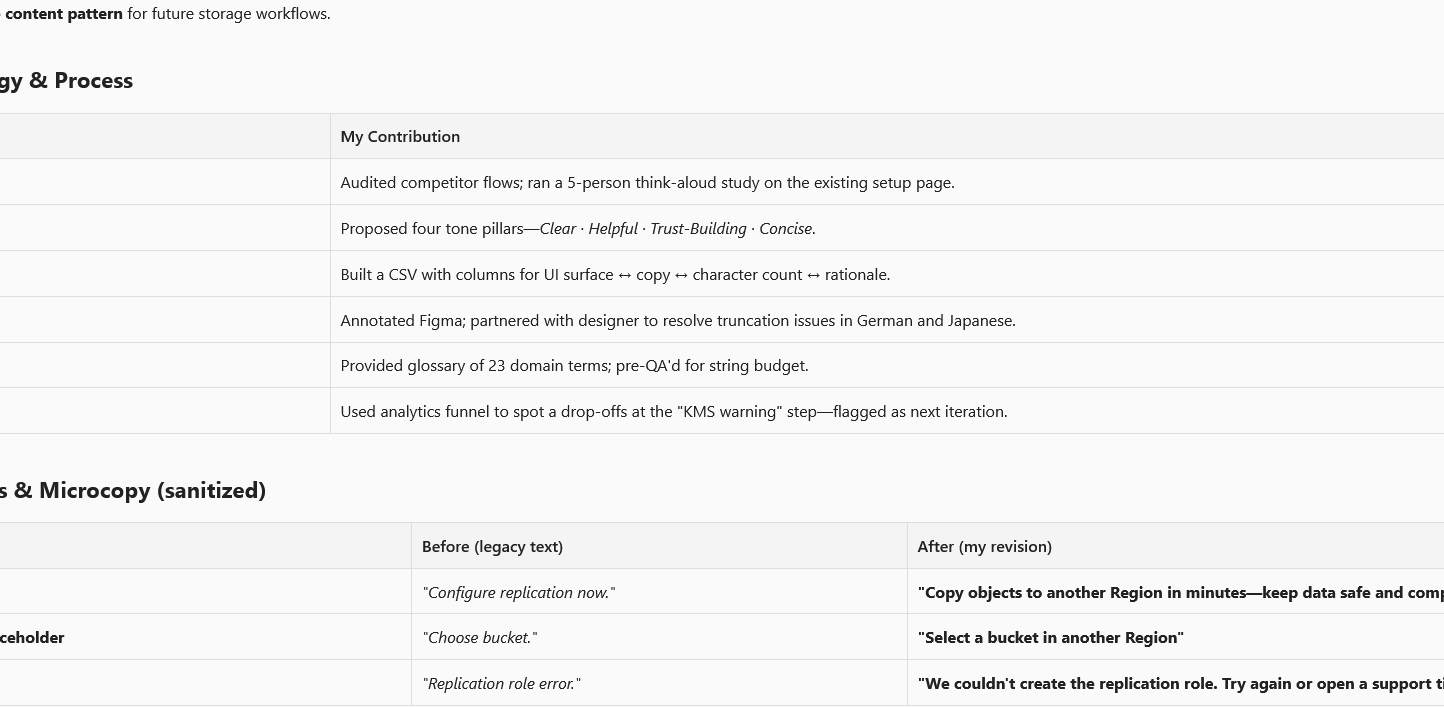Click the "& Process" section heading
Image resolution: width=1444 pixels, height=707 pixels.
[x=80, y=81]
